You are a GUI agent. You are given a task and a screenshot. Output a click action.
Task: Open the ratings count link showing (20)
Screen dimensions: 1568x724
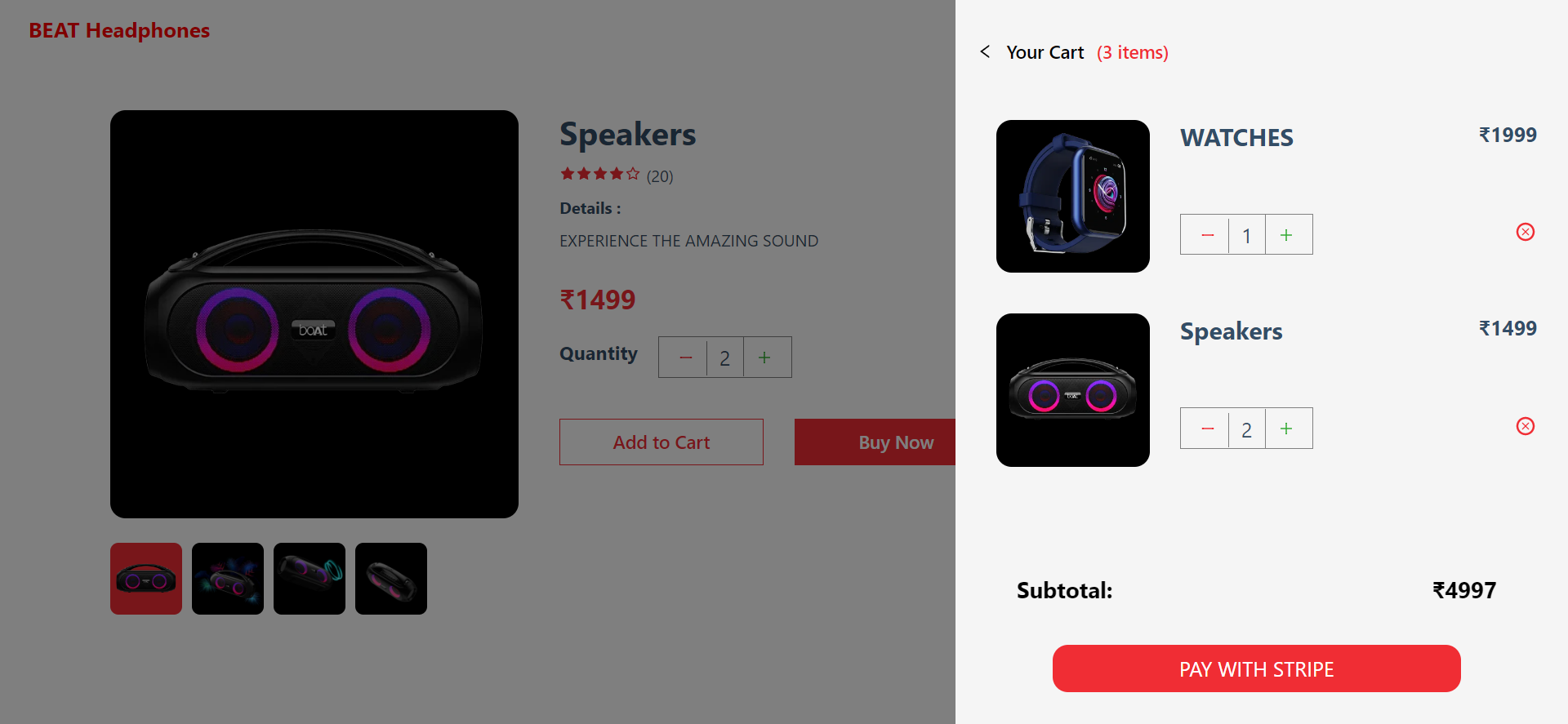(x=659, y=175)
